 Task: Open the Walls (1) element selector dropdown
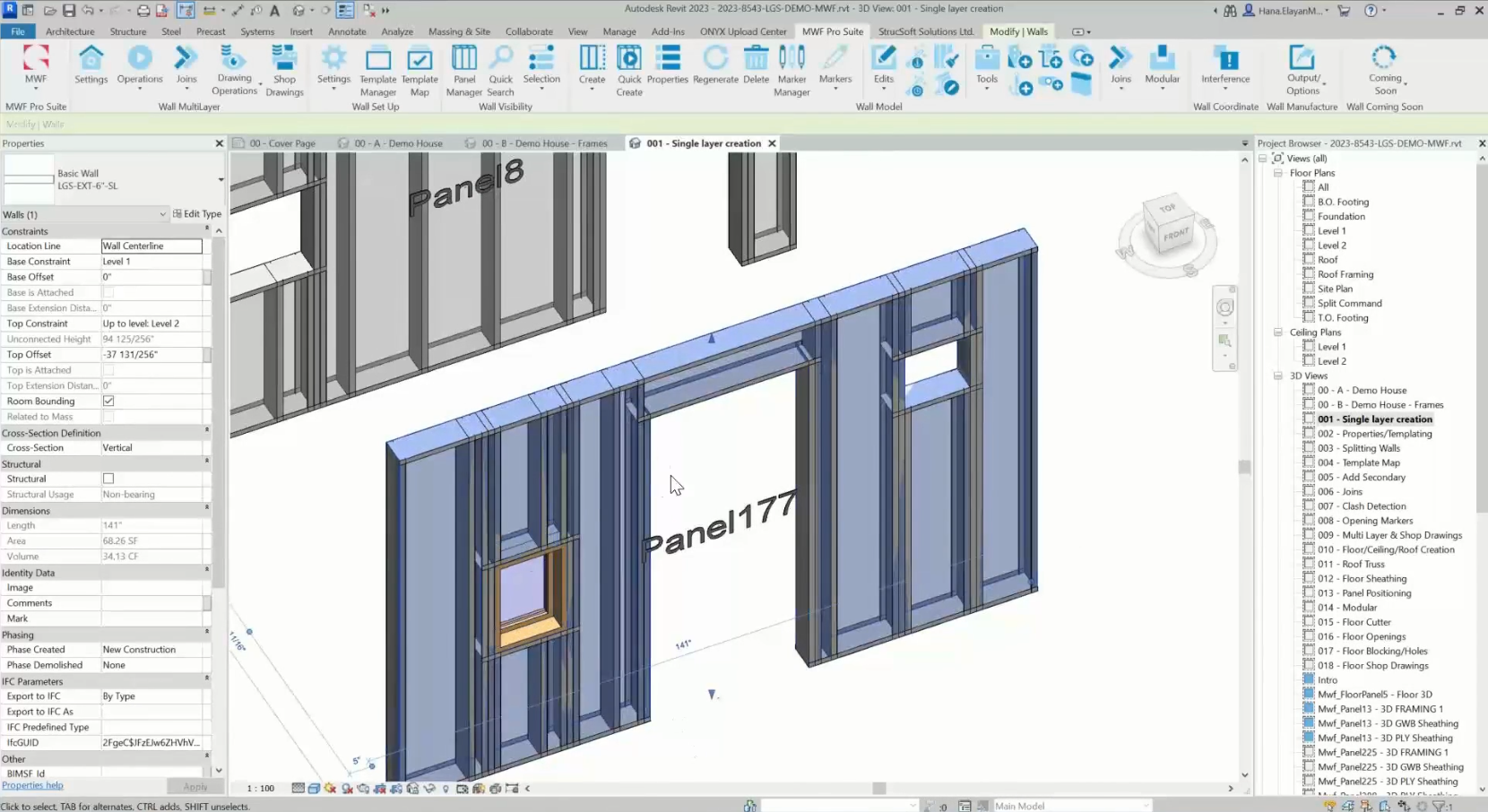161,214
